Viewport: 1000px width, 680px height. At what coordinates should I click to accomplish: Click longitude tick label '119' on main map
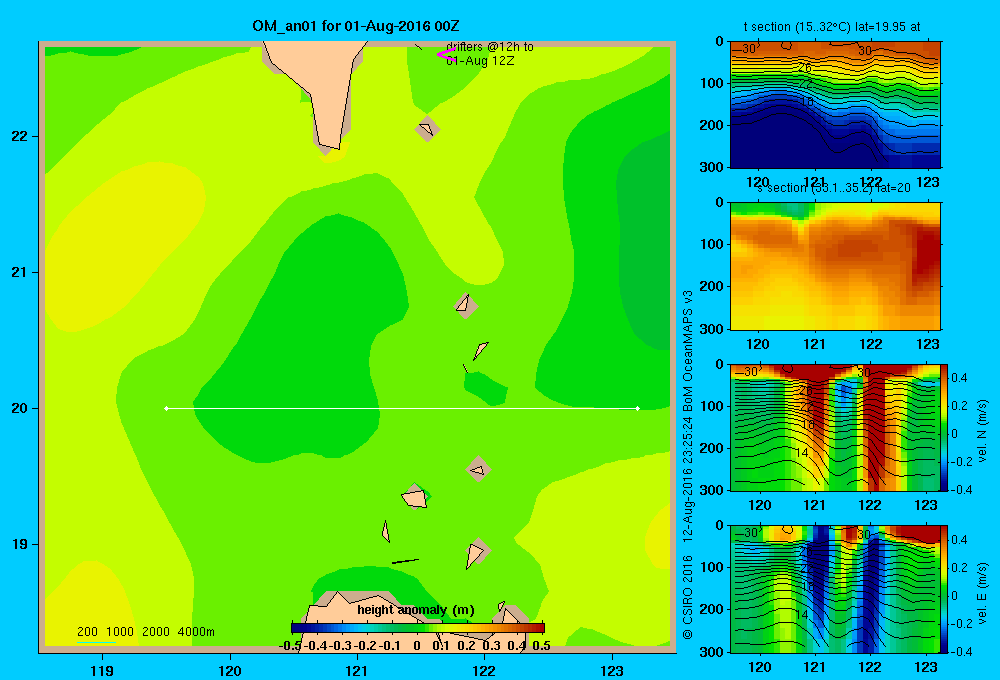102,670
